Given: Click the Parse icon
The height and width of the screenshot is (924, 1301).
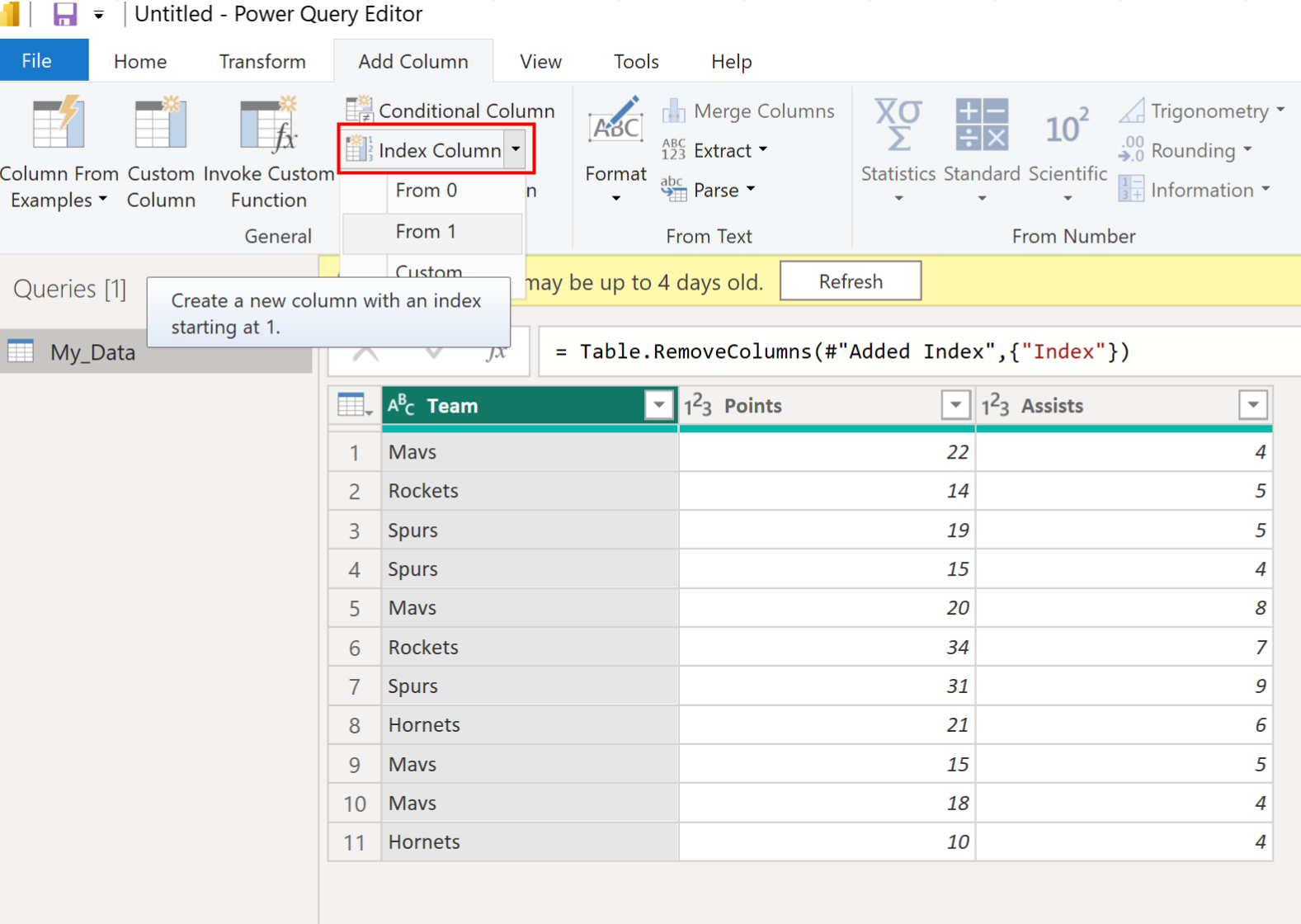Looking at the screenshot, I should [x=673, y=190].
